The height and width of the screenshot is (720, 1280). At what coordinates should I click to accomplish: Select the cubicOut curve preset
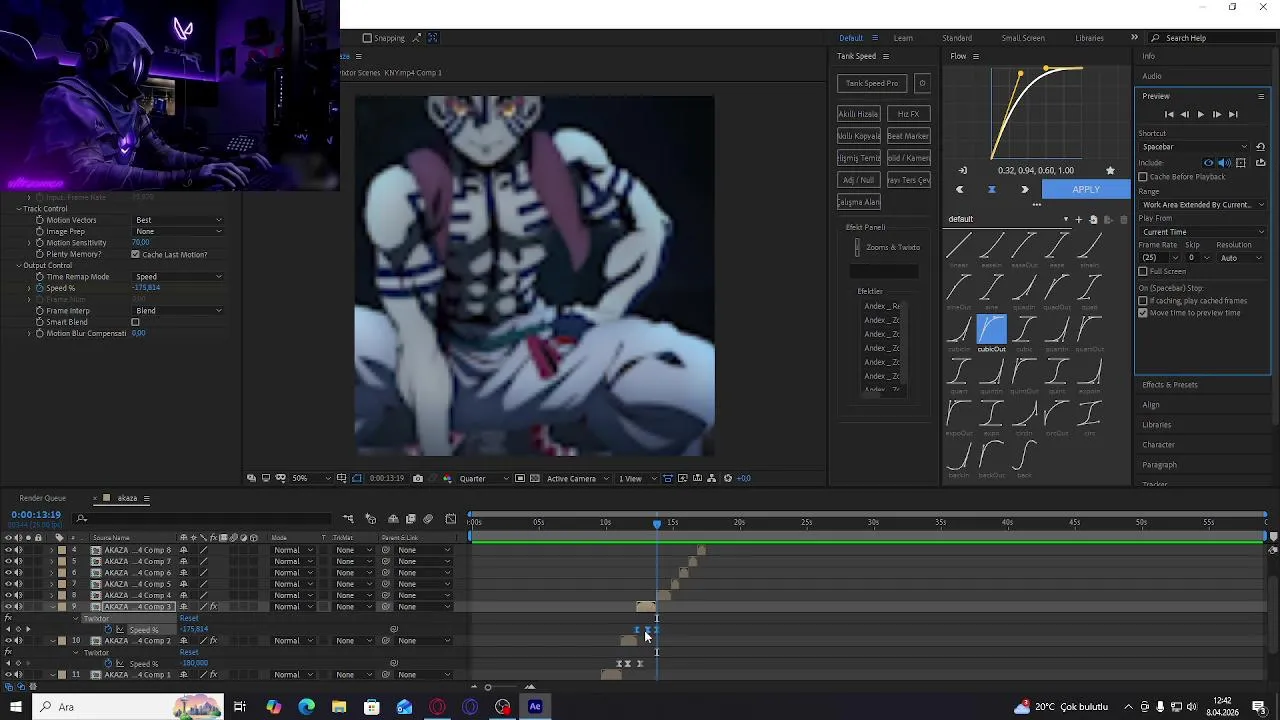coord(991,332)
